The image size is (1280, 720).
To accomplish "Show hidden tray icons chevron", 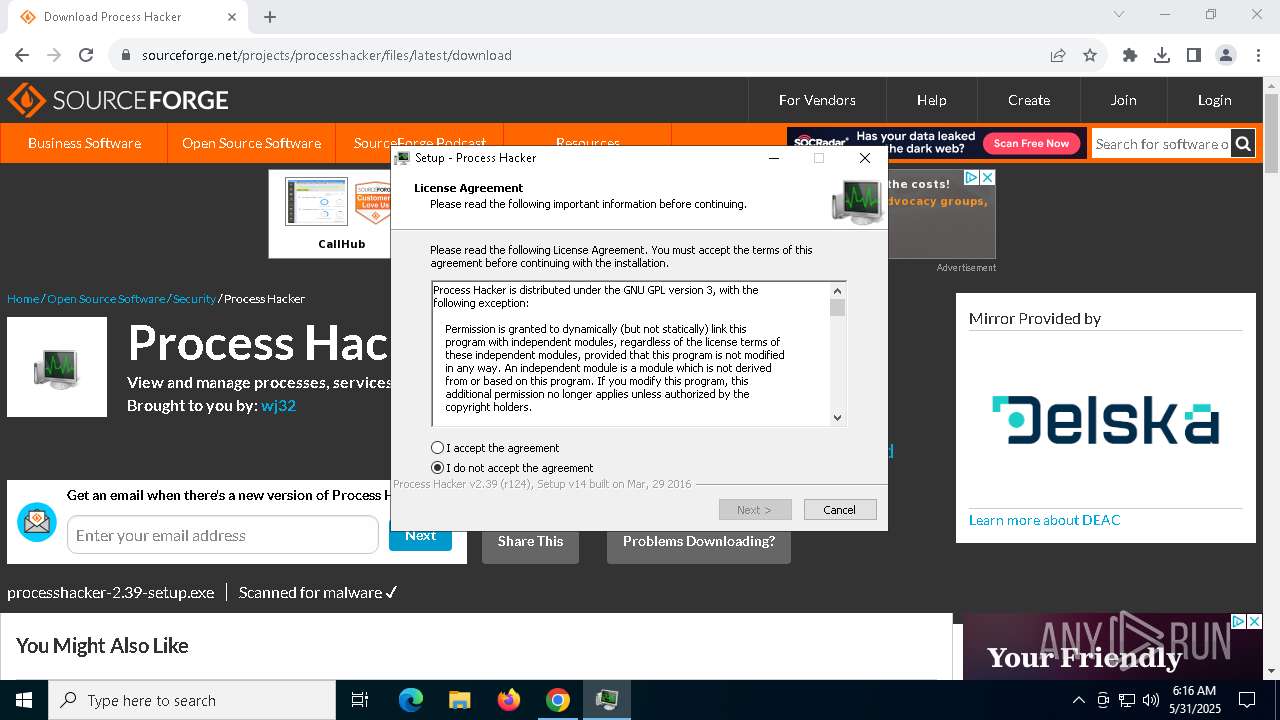I will 1078,700.
